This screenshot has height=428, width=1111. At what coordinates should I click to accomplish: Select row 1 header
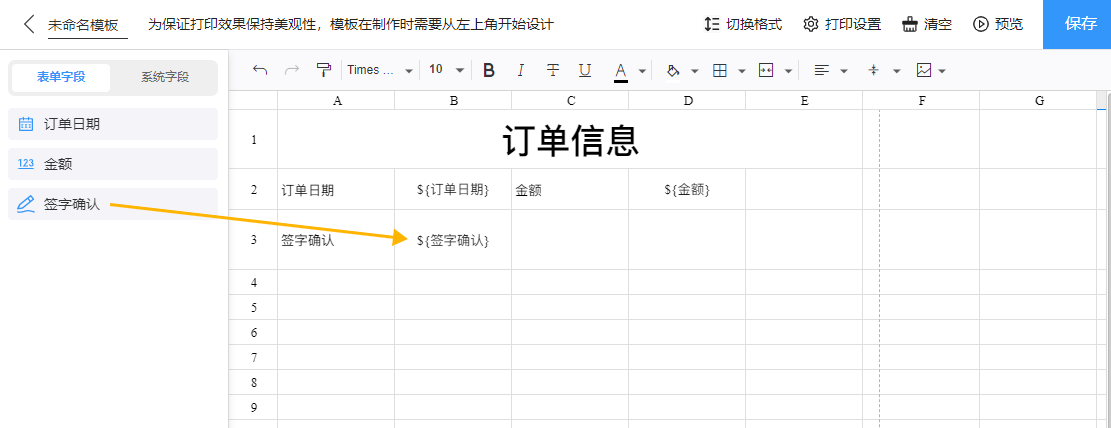[254, 140]
